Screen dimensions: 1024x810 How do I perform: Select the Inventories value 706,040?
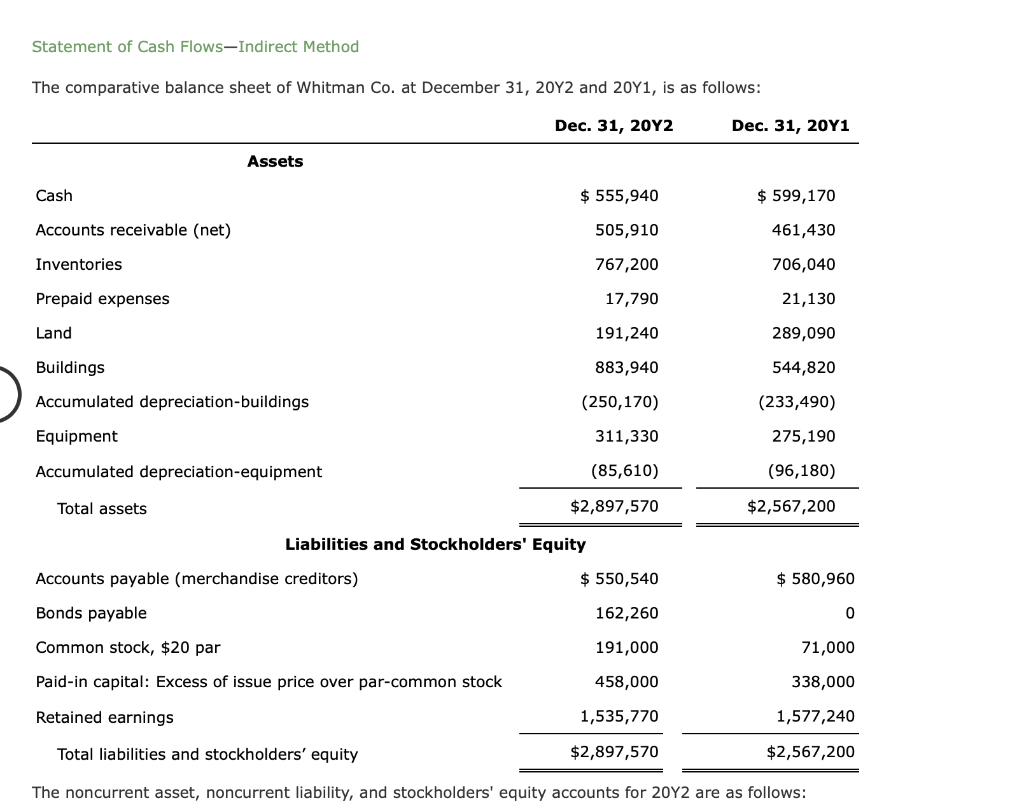(804, 265)
